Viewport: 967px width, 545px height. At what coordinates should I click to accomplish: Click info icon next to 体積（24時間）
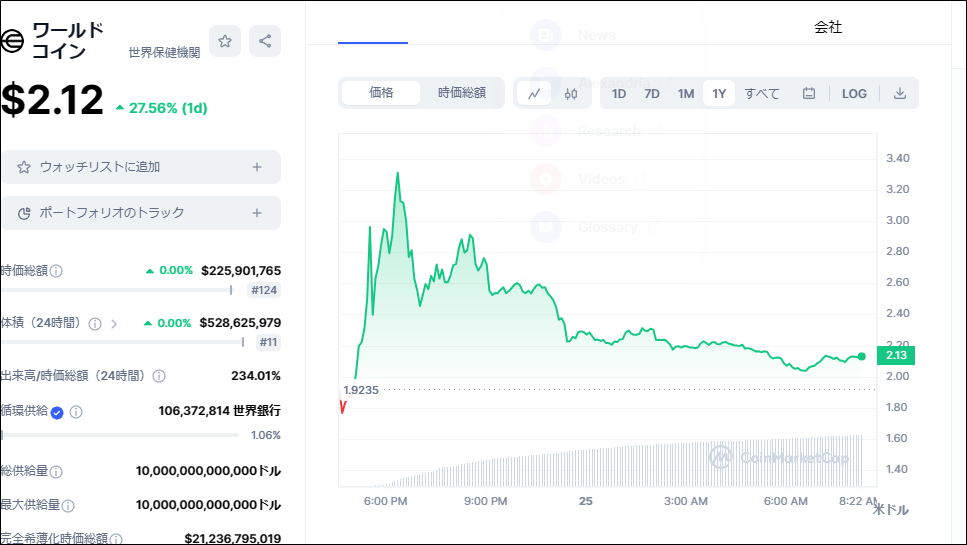pos(95,324)
